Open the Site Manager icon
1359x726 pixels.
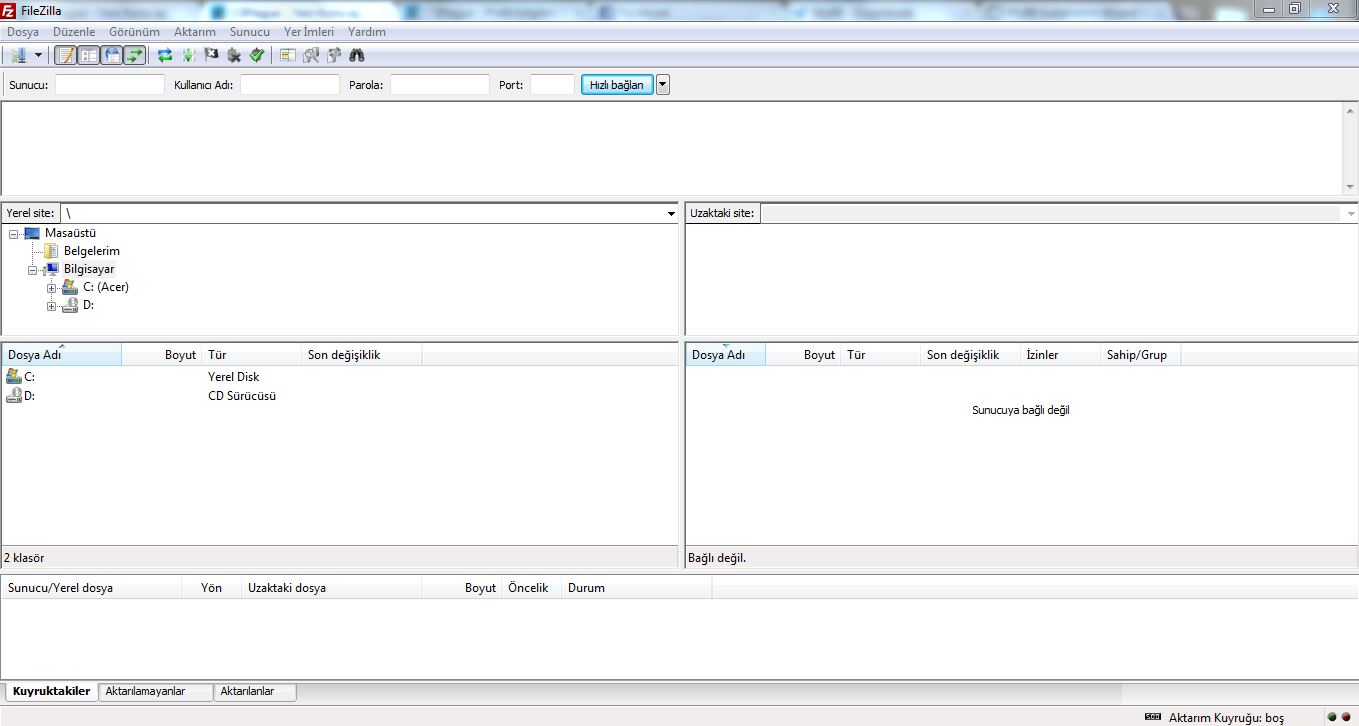point(19,56)
